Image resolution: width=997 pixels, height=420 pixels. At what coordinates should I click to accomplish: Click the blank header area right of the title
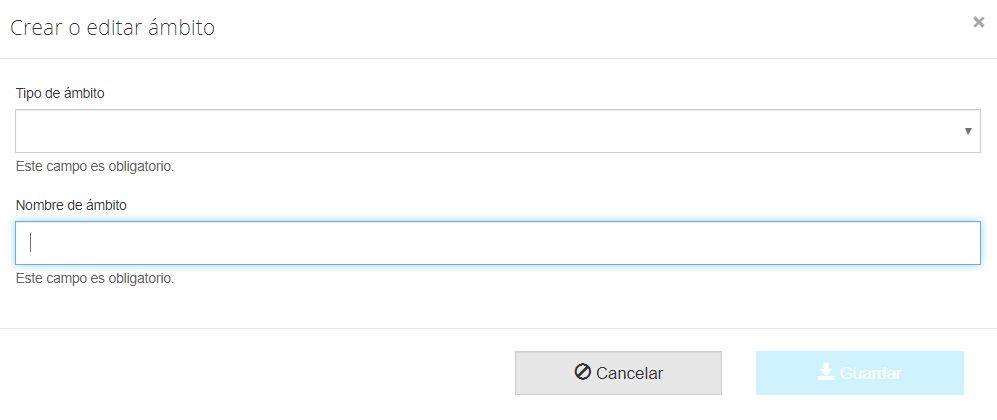(x=600, y=28)
